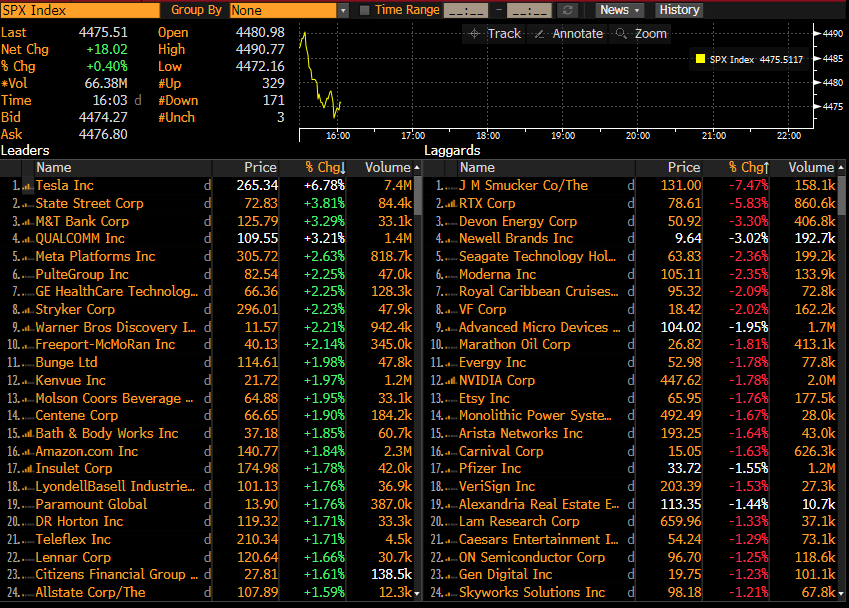Click the Annotate pencil icon
The height and width of the screenshot is (608, 849).
(539, 34)
